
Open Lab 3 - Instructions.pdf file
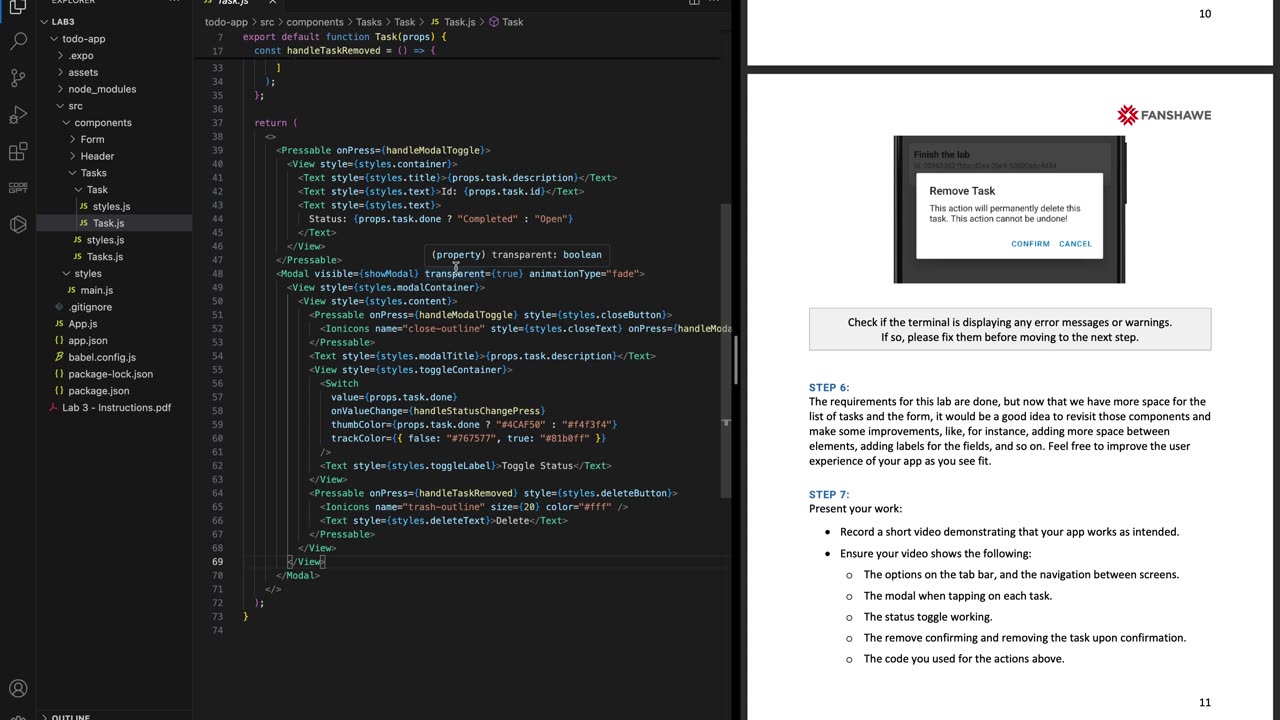(x=116, y=408)
